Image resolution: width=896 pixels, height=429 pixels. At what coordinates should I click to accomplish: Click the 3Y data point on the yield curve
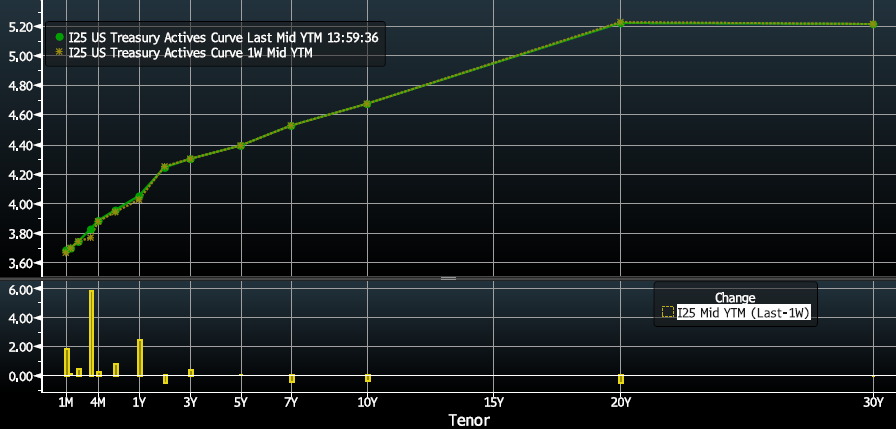click(190, 159)
